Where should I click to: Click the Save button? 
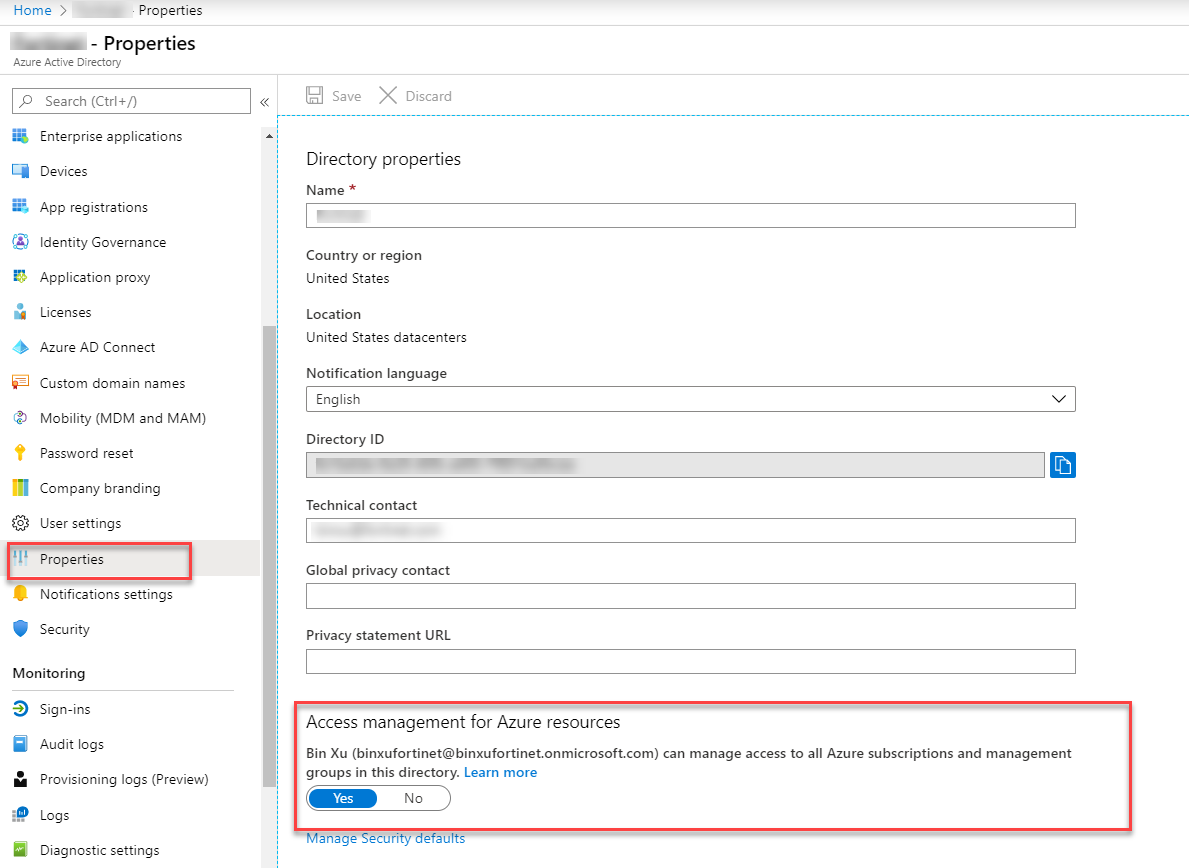click(334, 96)
